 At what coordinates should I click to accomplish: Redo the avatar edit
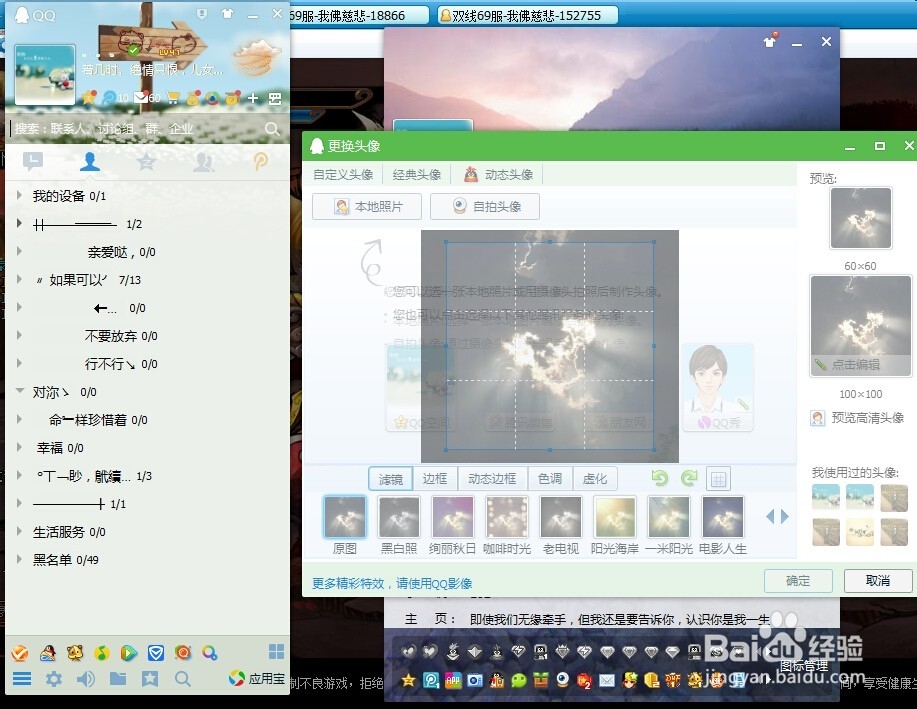[689, 479]
